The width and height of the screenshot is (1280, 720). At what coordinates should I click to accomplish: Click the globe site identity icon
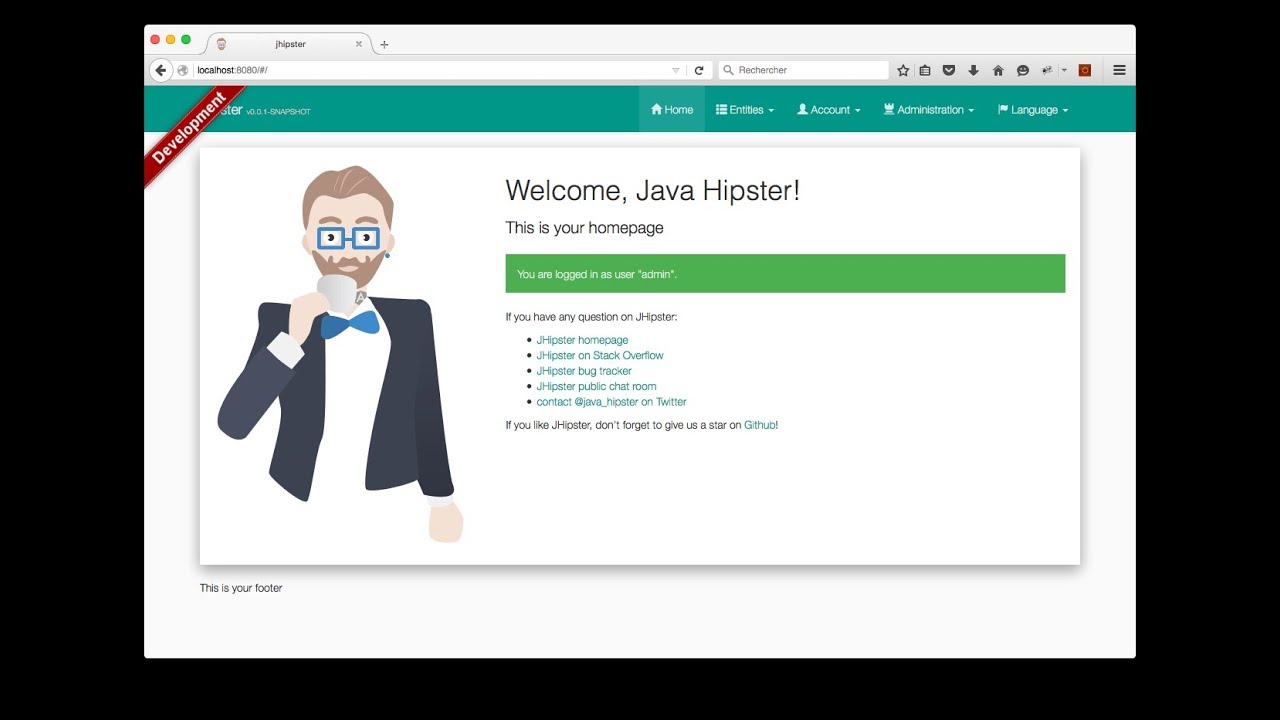pos(183,70)
